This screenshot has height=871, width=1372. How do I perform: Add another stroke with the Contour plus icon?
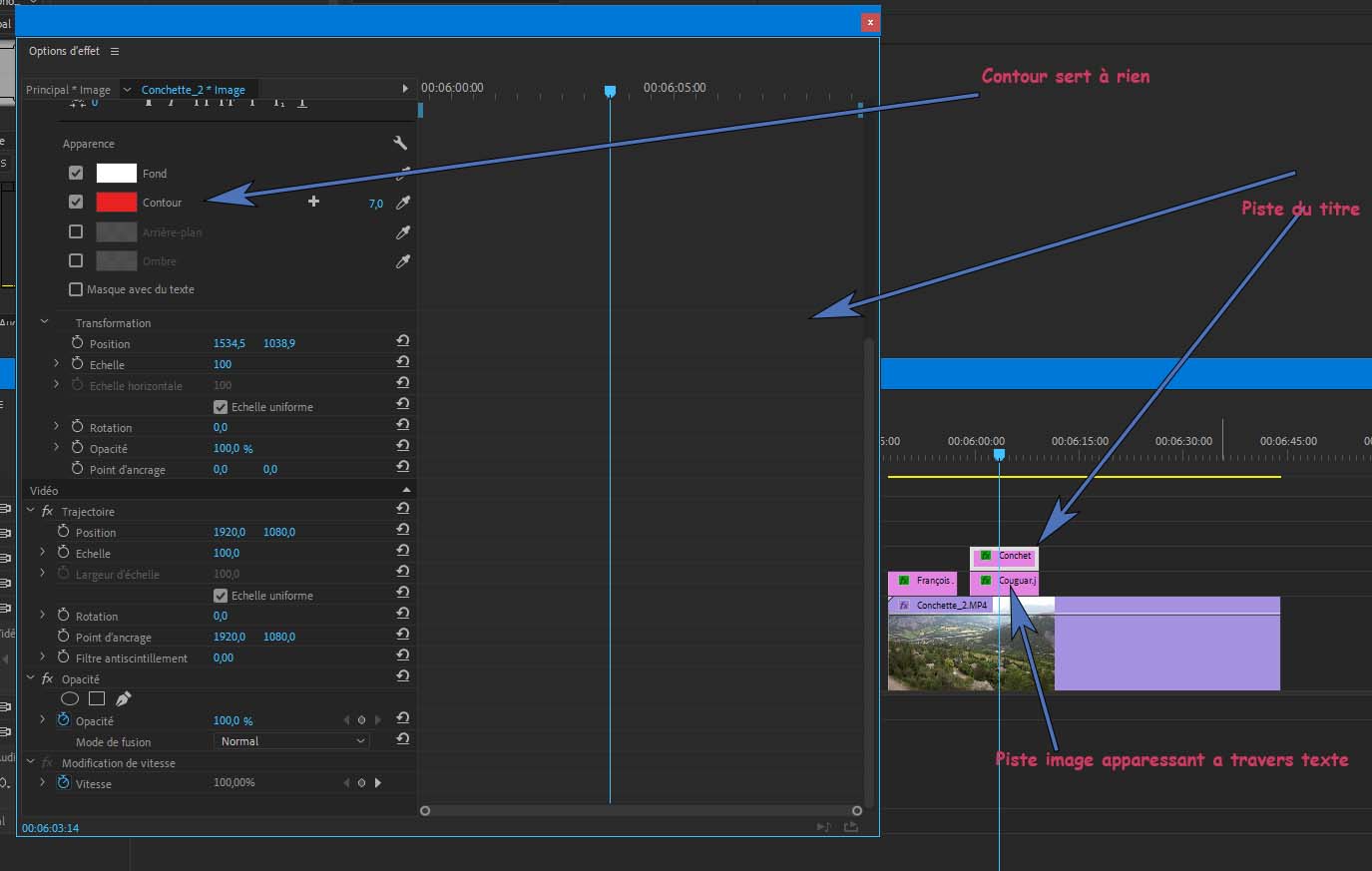(x=313, y=202)
